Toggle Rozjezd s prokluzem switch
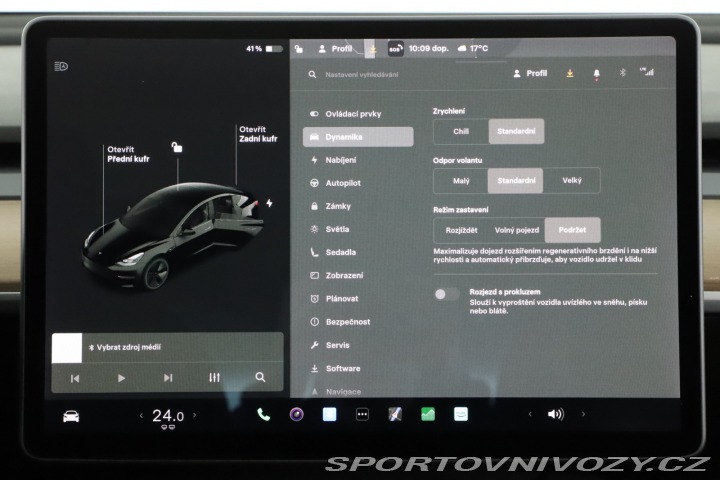This screenshot has height=480, width=720. [447, 294]
